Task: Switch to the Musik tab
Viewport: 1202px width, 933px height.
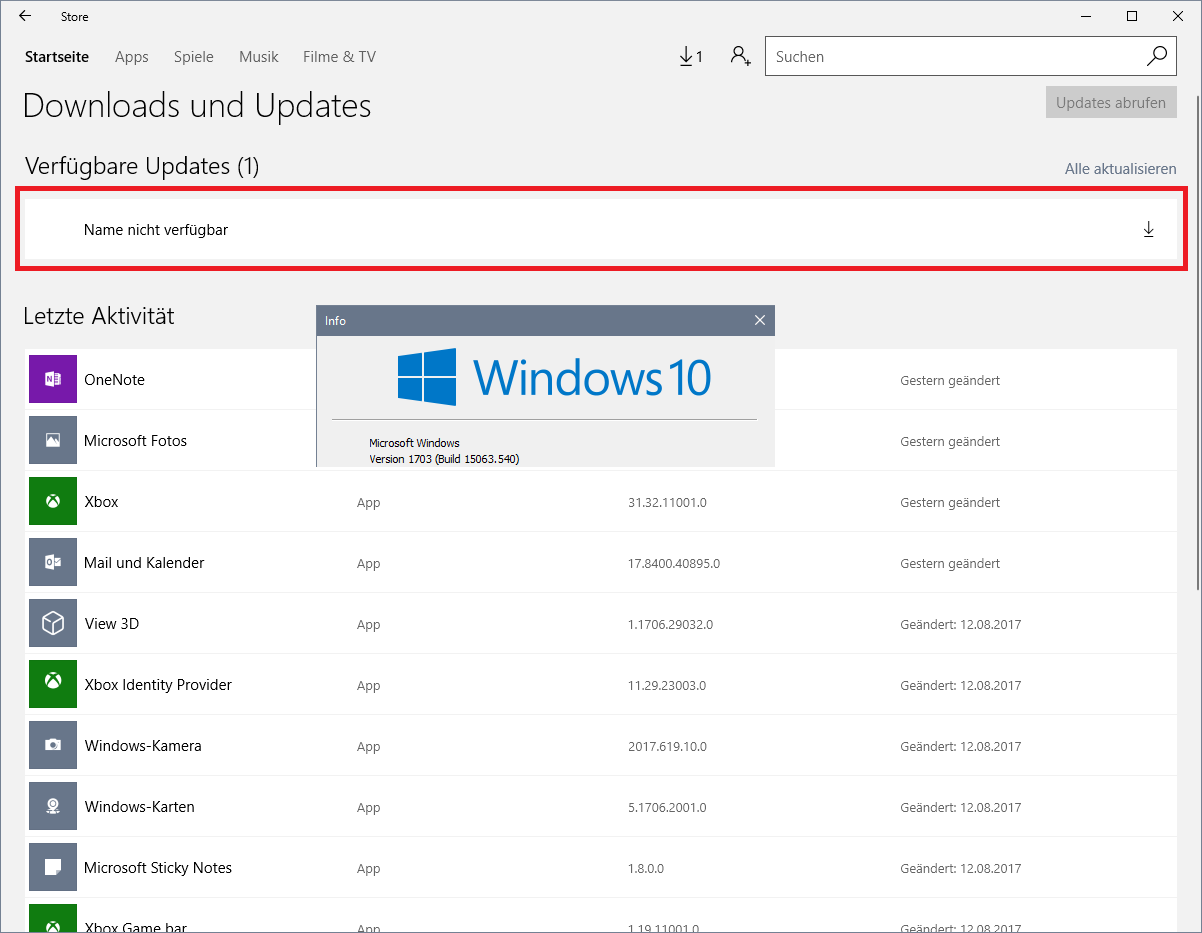Action: (259, 57)
